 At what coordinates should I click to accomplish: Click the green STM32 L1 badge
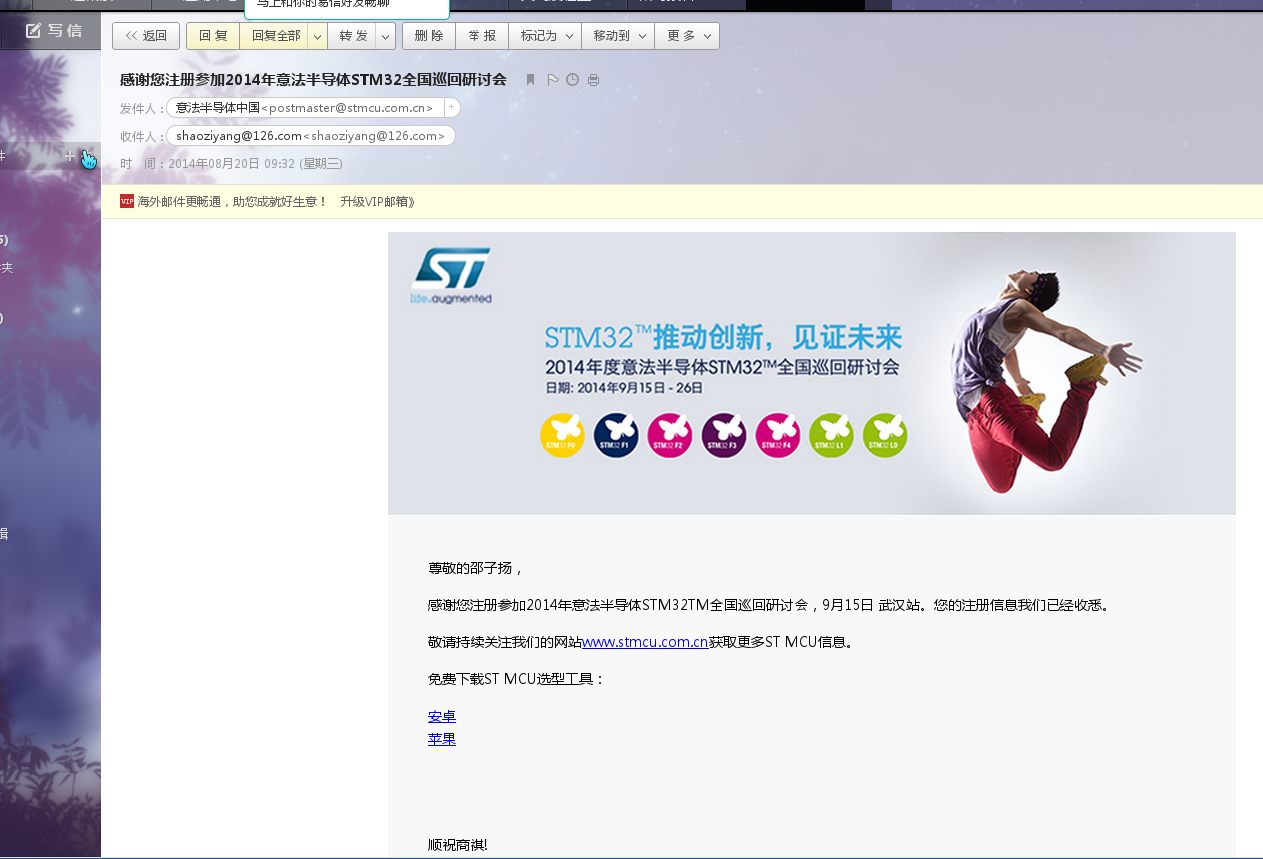point(831,436)
